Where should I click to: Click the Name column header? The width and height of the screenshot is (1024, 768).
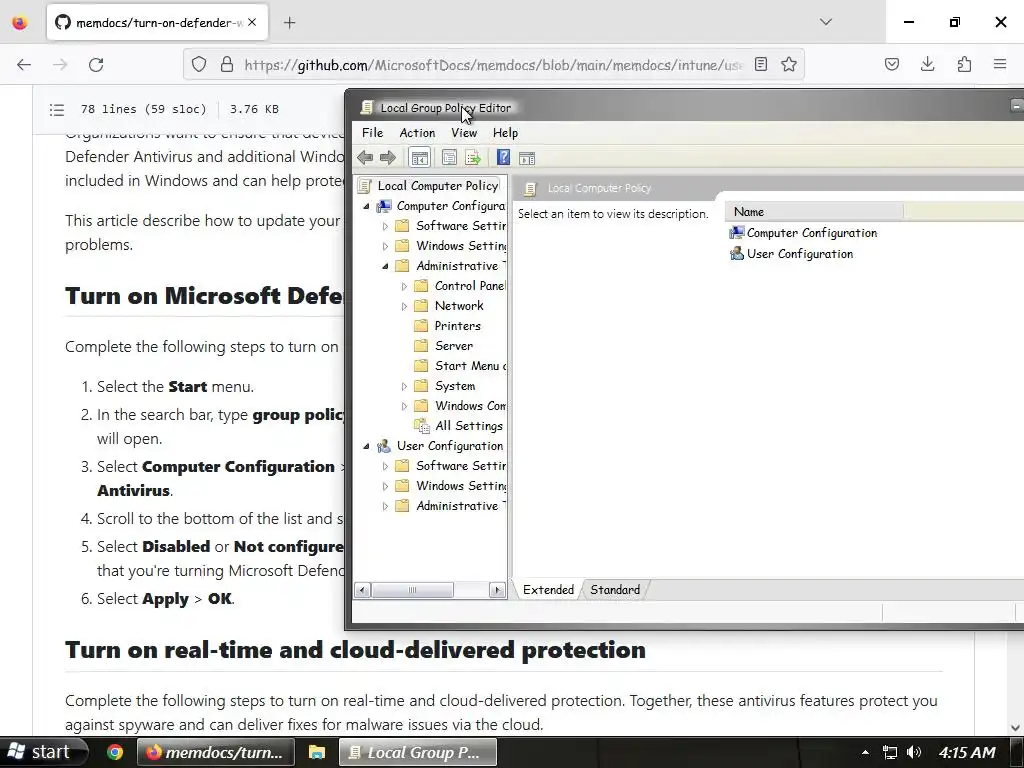(814, 212)
